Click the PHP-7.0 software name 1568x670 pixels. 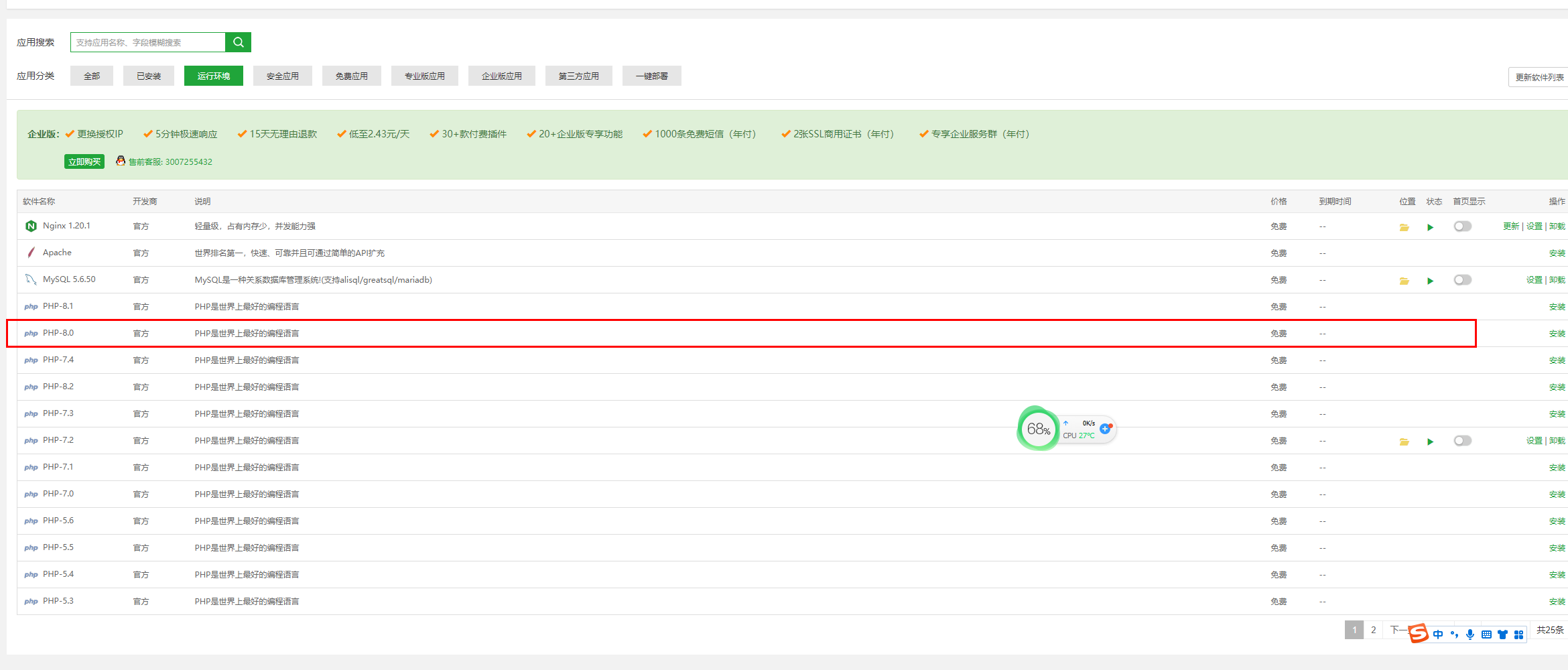point(58,494)
